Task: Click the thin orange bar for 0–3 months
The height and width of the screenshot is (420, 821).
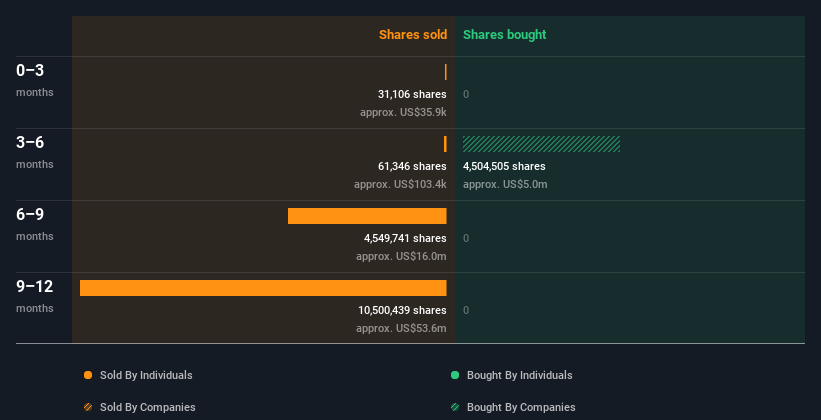Action: tap(446, 72)
